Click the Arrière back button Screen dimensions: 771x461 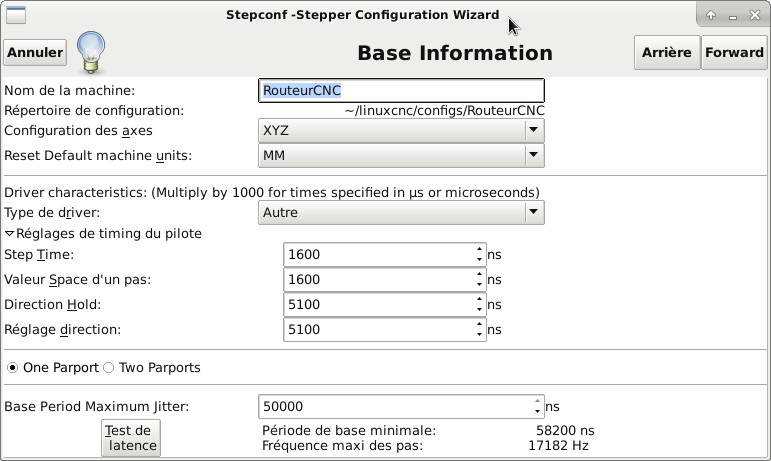[667, 52]
